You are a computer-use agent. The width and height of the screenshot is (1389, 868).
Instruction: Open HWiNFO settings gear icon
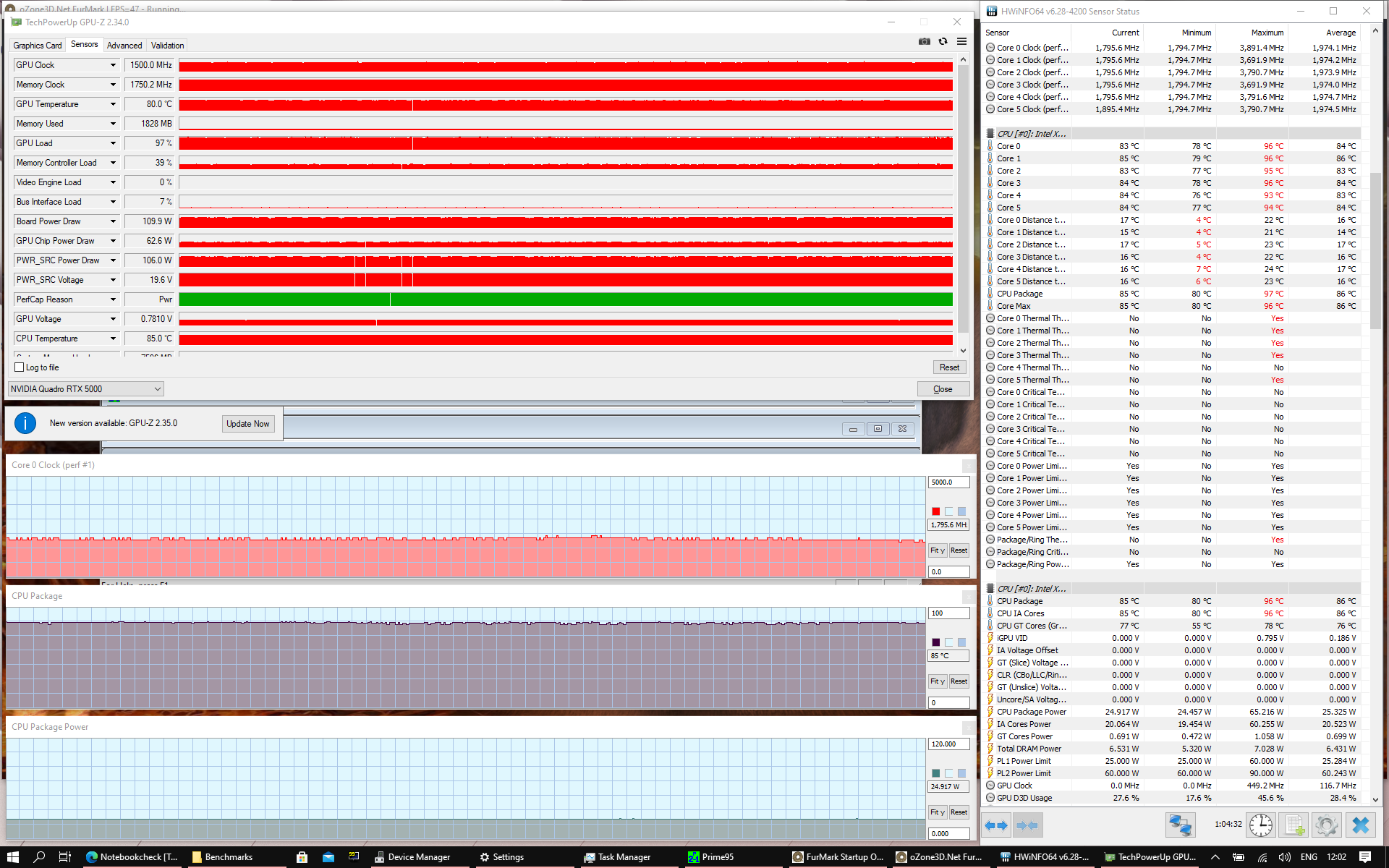(1326, 825)
